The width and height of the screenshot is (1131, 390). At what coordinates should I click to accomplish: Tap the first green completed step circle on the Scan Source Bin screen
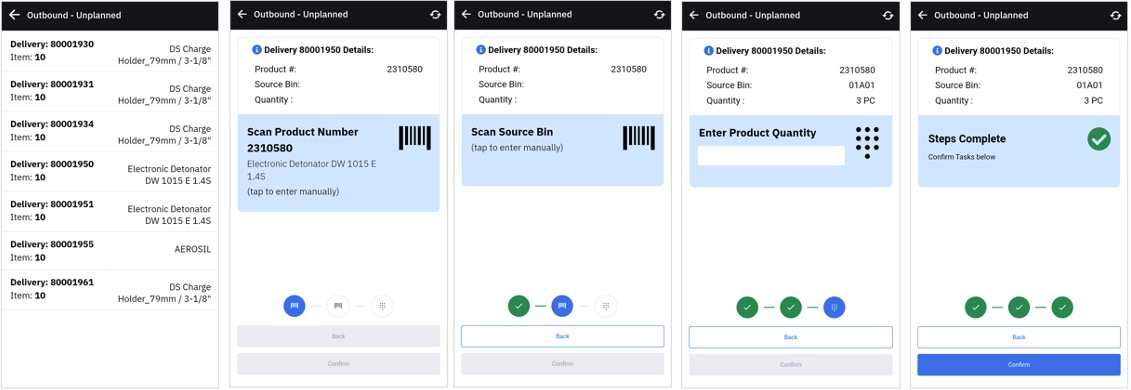[519, 306]
